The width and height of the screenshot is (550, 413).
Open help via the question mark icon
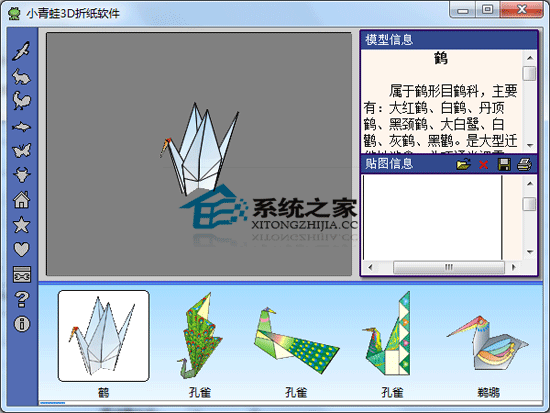(x=22, y=299)
